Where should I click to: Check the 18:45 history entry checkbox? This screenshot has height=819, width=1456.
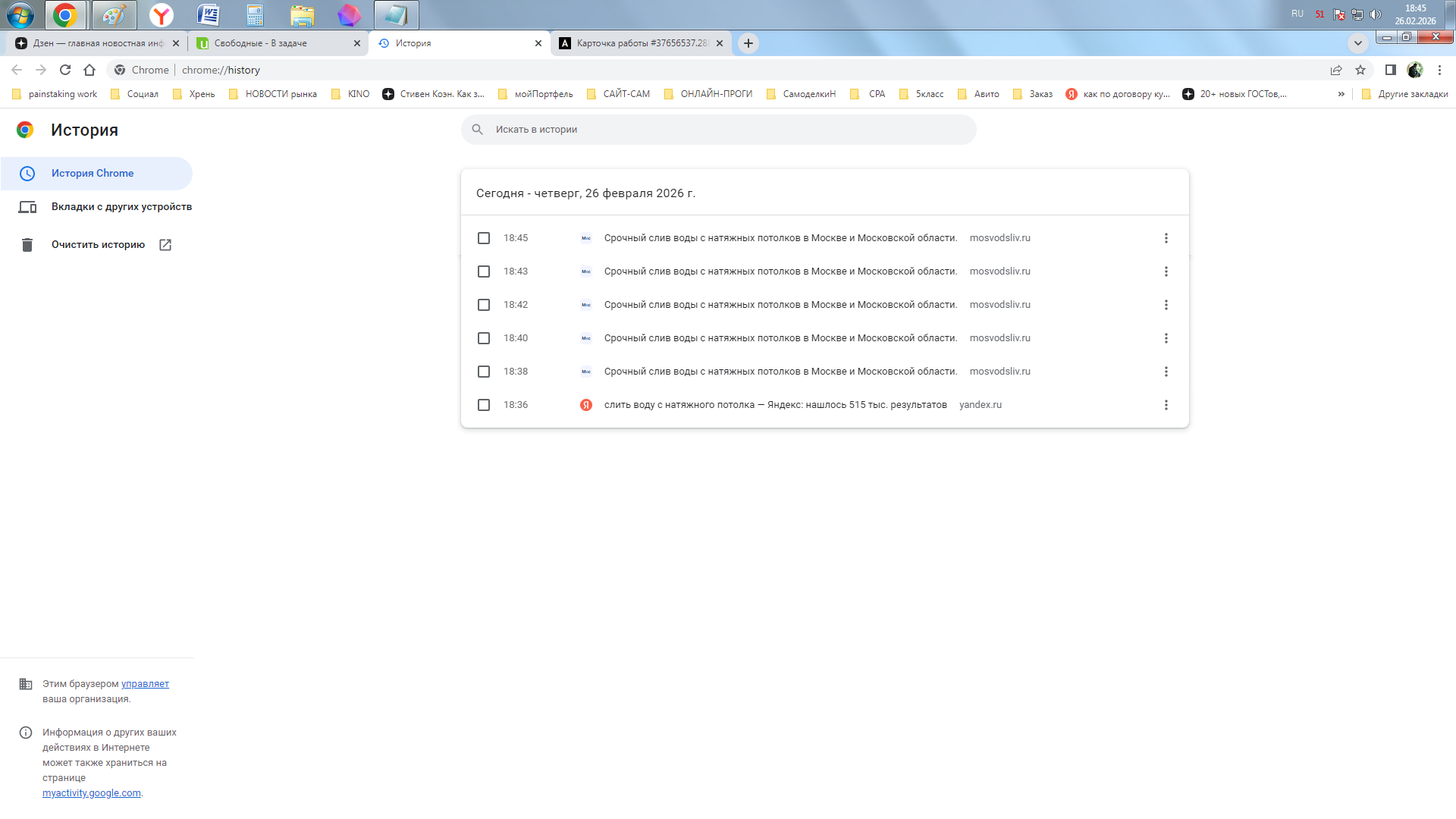[484, 238]
